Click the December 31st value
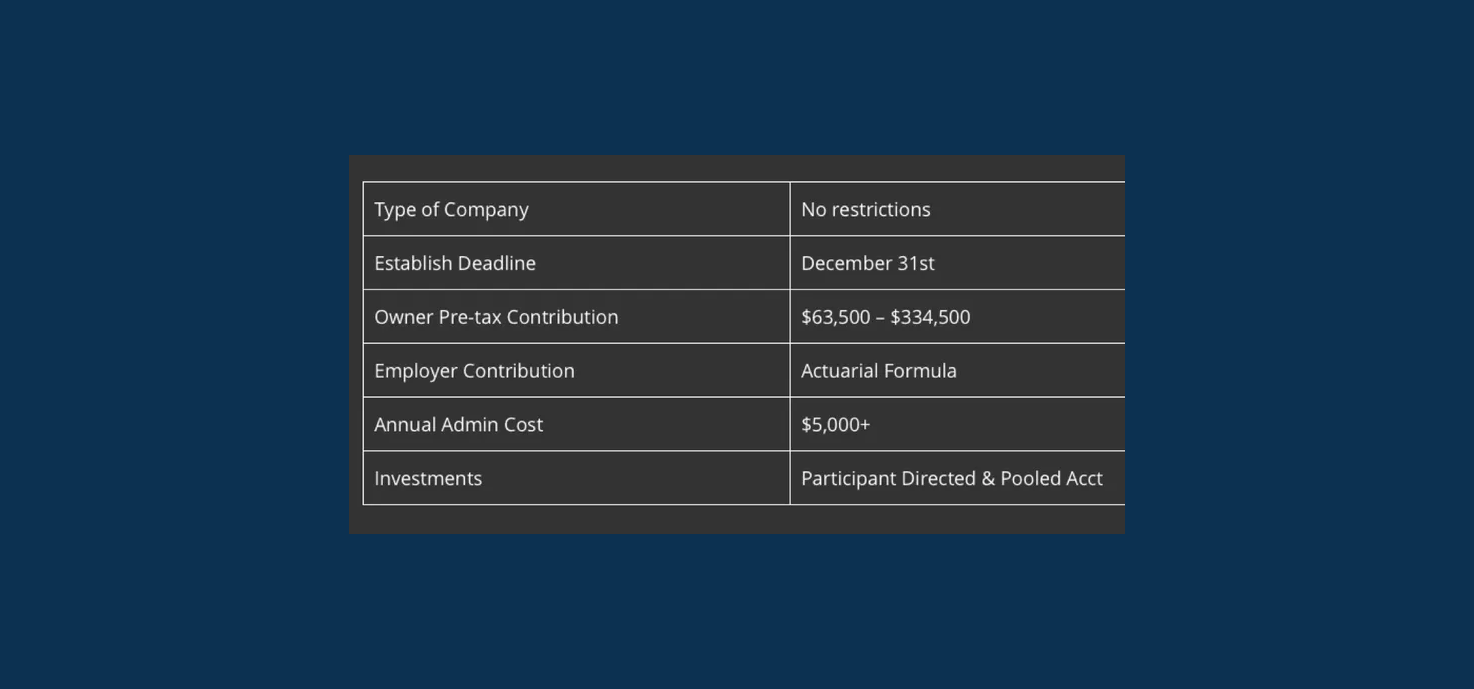The height and width of the screenshot is (689, 1474). pyautogui.click(x=867, y=264)
